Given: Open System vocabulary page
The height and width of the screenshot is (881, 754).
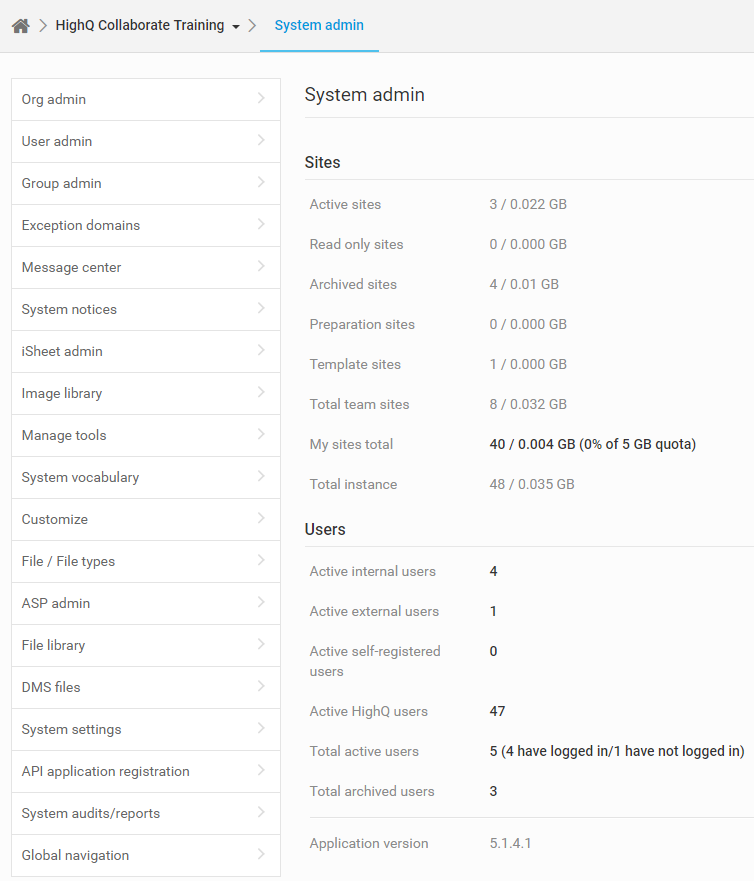Looking at the screenshot, I should (80, 477).
